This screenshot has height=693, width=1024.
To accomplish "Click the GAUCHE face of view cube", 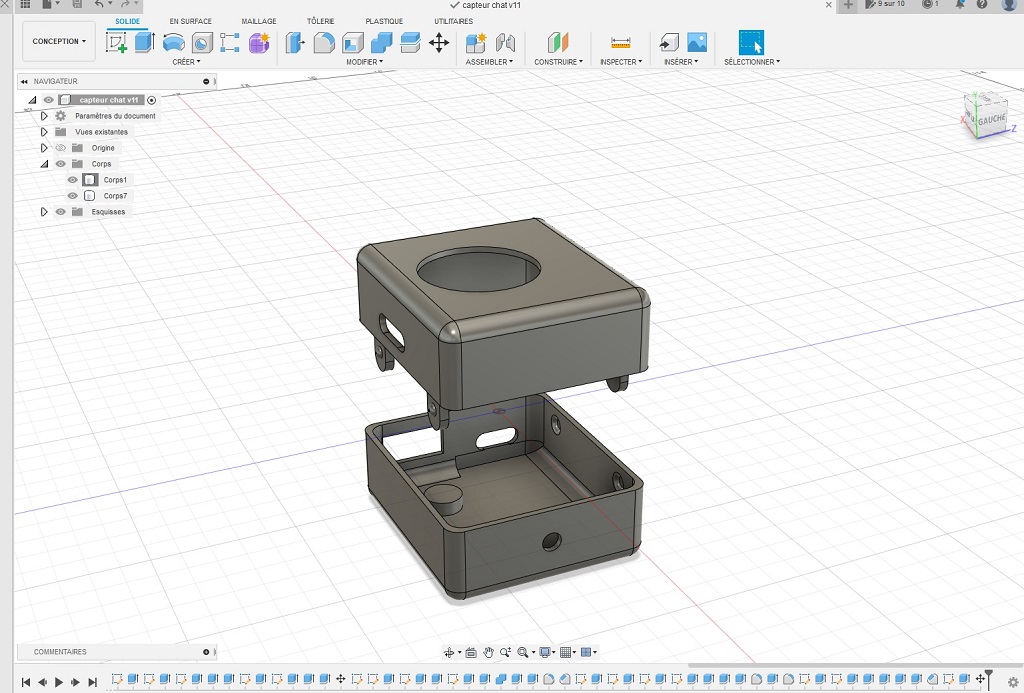I will click(x=989, y=119).
